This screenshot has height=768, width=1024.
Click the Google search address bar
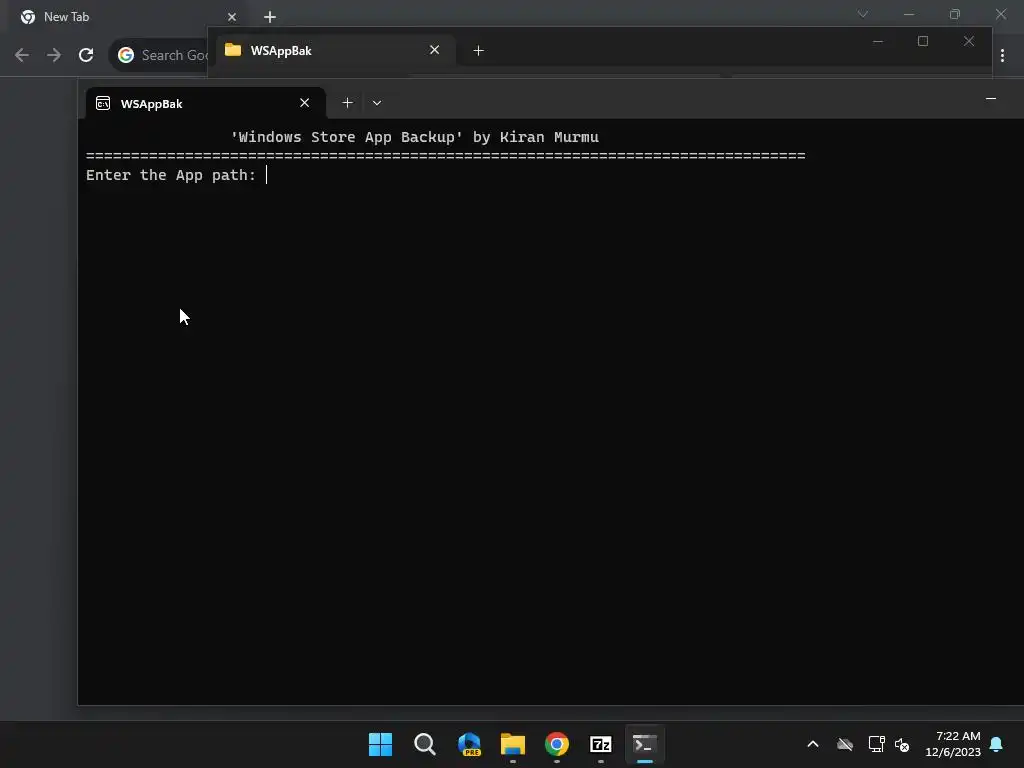click(158, 55)
